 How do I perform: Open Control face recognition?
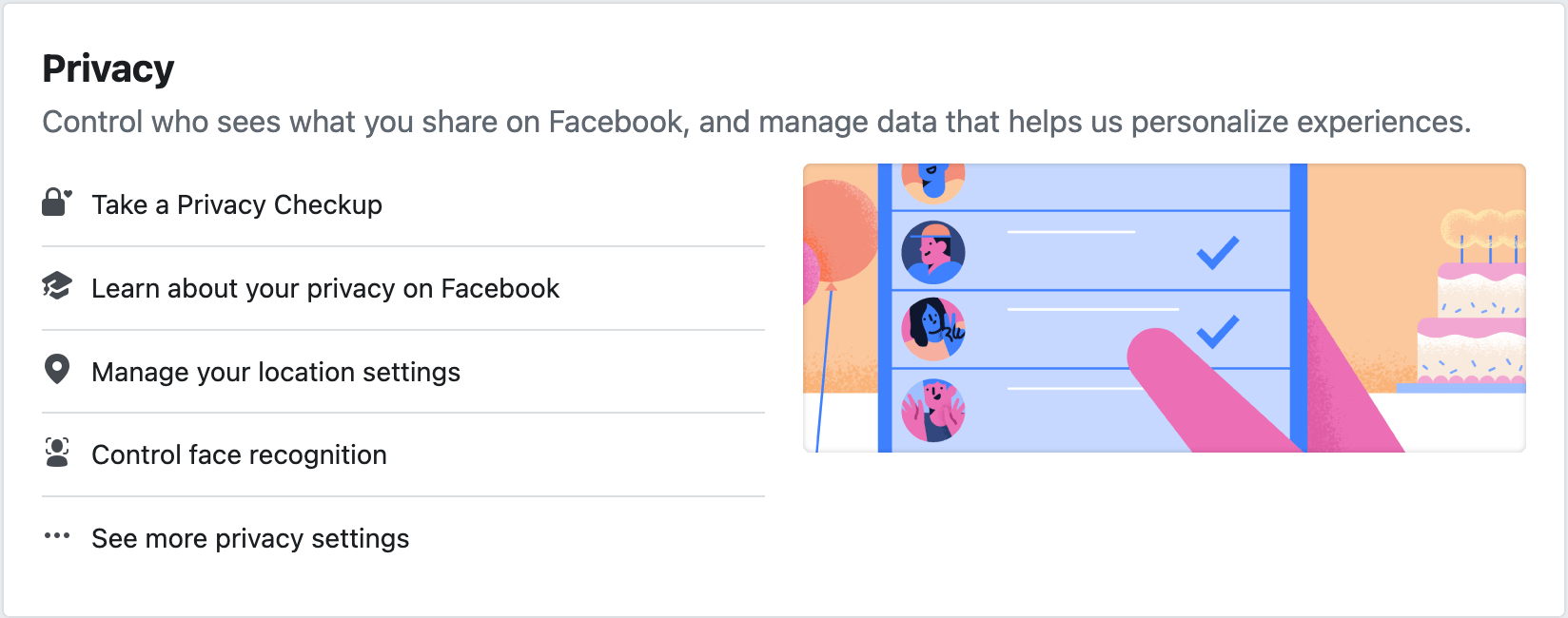(x=403, y=454)
